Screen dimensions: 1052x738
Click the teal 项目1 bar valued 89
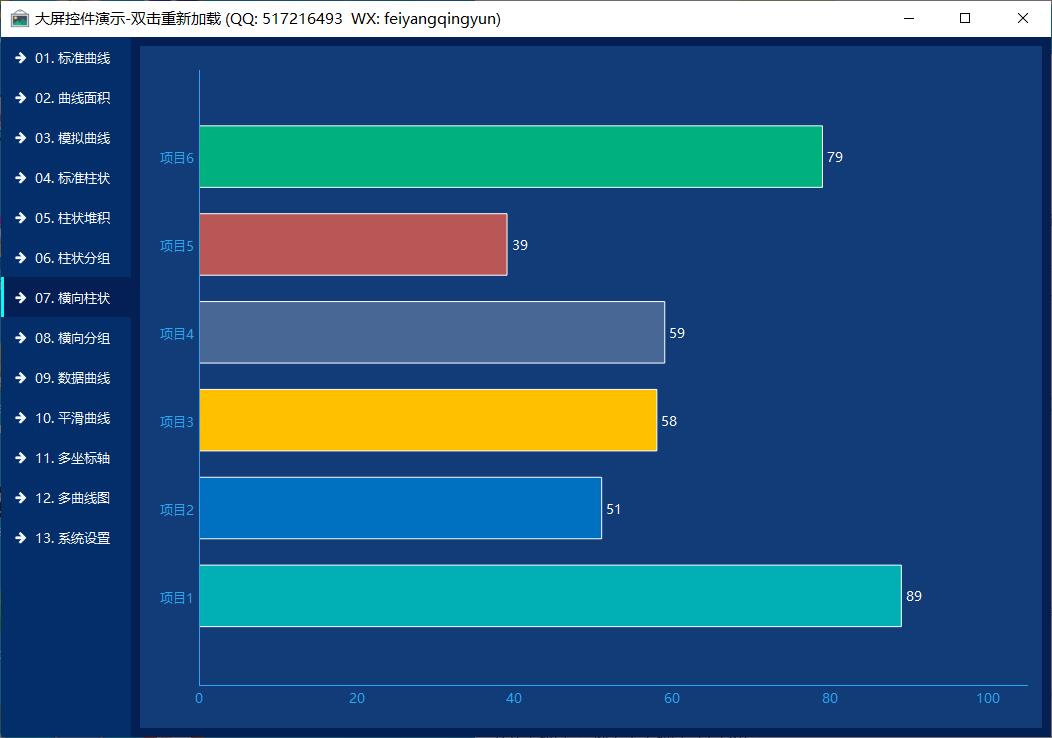pos(550,596)
